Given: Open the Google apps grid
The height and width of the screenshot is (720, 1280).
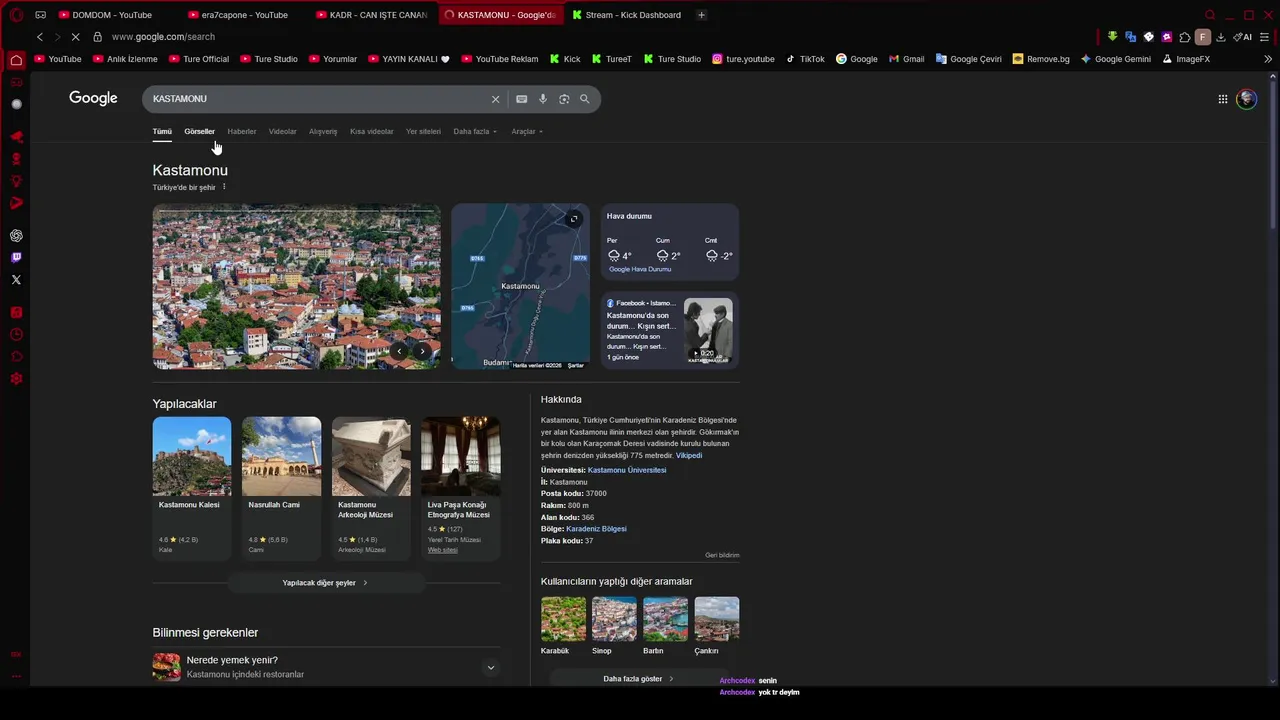Looking at the screenshot, I should tap(1222, 99).
